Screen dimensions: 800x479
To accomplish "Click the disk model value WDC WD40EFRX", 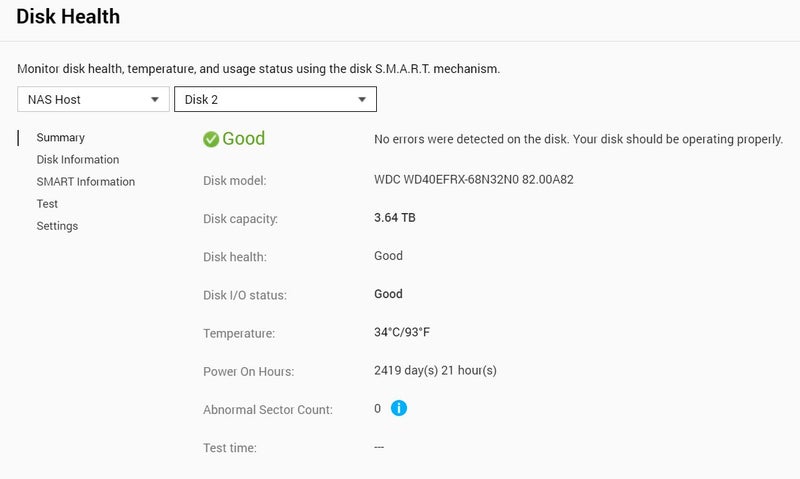I will [473, 180].
